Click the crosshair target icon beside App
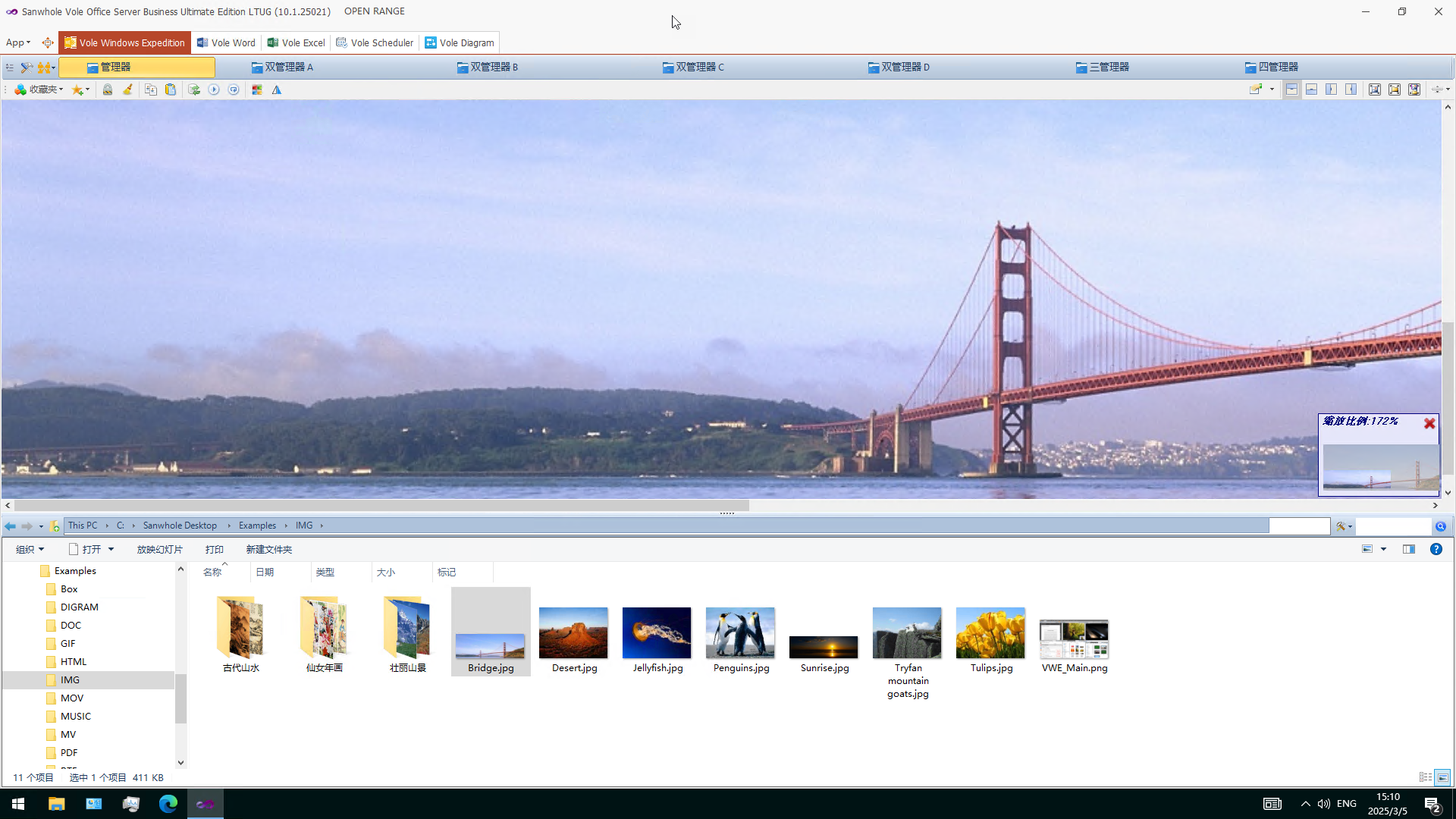 (x=48, y=43)
